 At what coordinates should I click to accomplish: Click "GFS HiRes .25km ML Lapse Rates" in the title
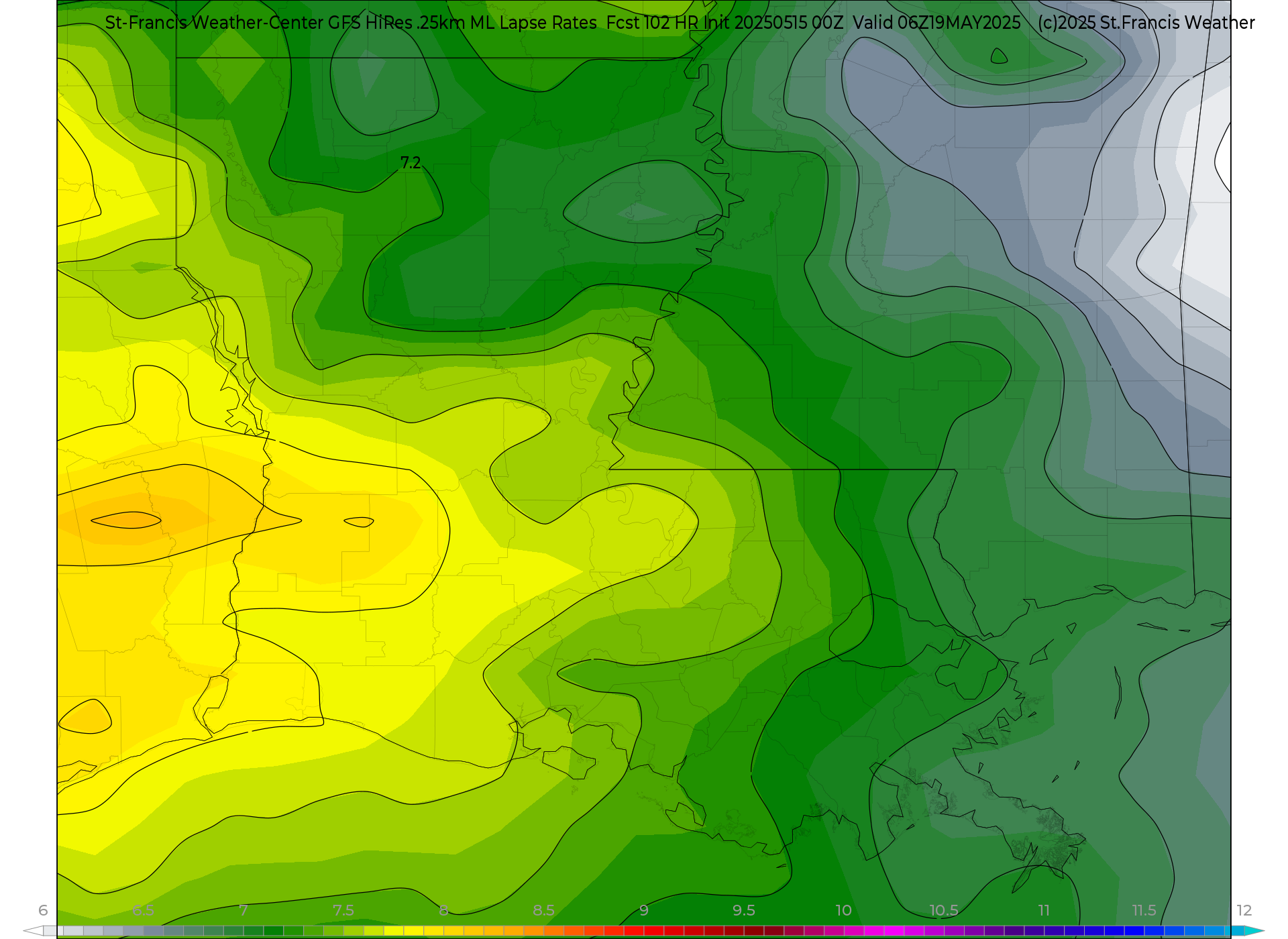(462, 23)
